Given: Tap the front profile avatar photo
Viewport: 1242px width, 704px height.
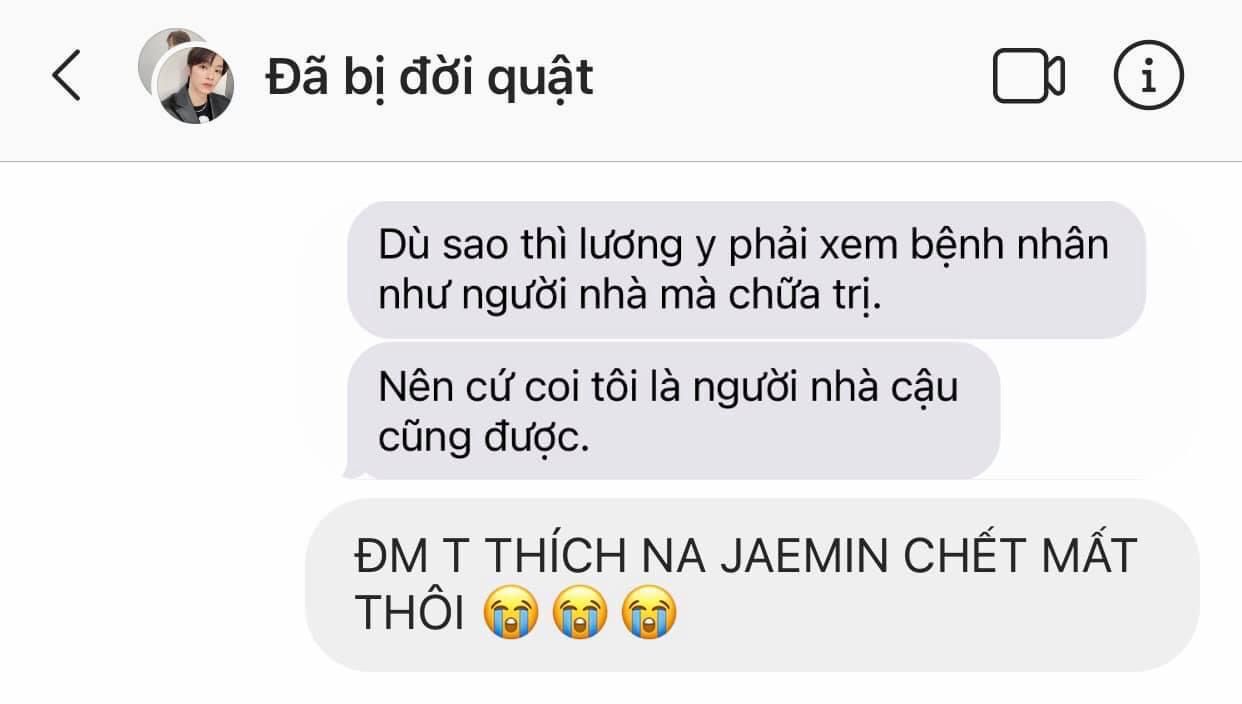Looking at the screenshot, I should [x=197, y=86].
